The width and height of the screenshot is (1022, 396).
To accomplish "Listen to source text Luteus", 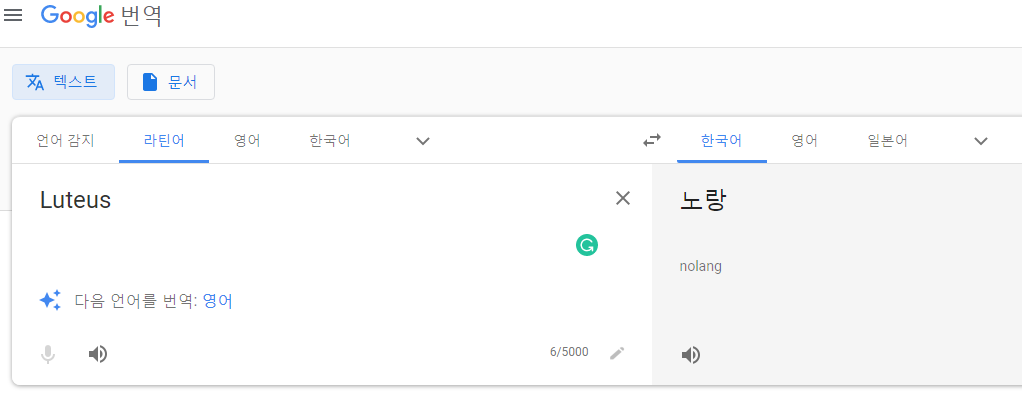I will pos(98,354).
